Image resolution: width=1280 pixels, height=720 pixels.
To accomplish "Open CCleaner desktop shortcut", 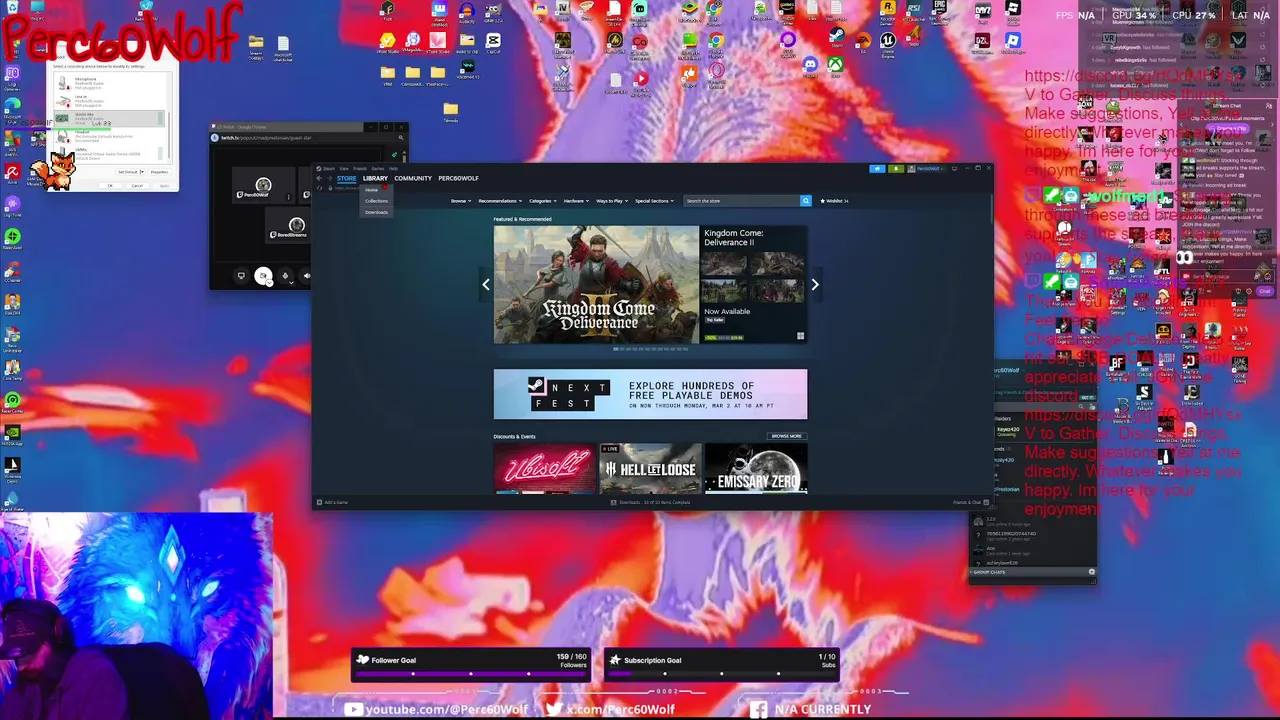I will pos(12,270).
